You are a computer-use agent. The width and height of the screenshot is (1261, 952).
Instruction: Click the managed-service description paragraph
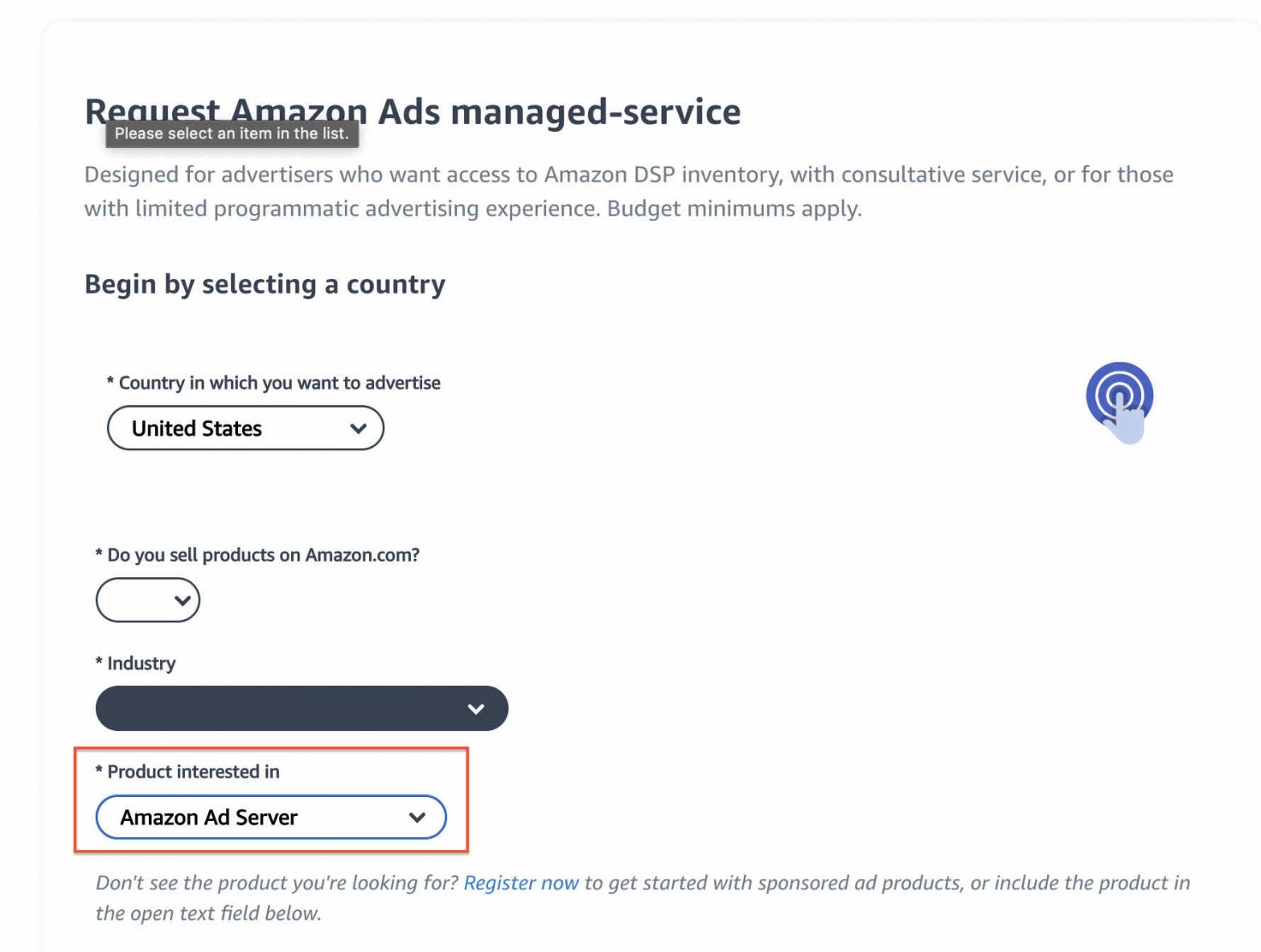pyautogui.click(x=627, y=191)
